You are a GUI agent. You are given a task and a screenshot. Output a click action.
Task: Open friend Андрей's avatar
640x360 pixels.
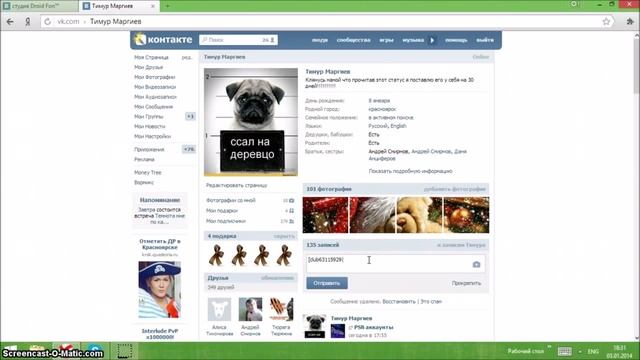[250, 309]
